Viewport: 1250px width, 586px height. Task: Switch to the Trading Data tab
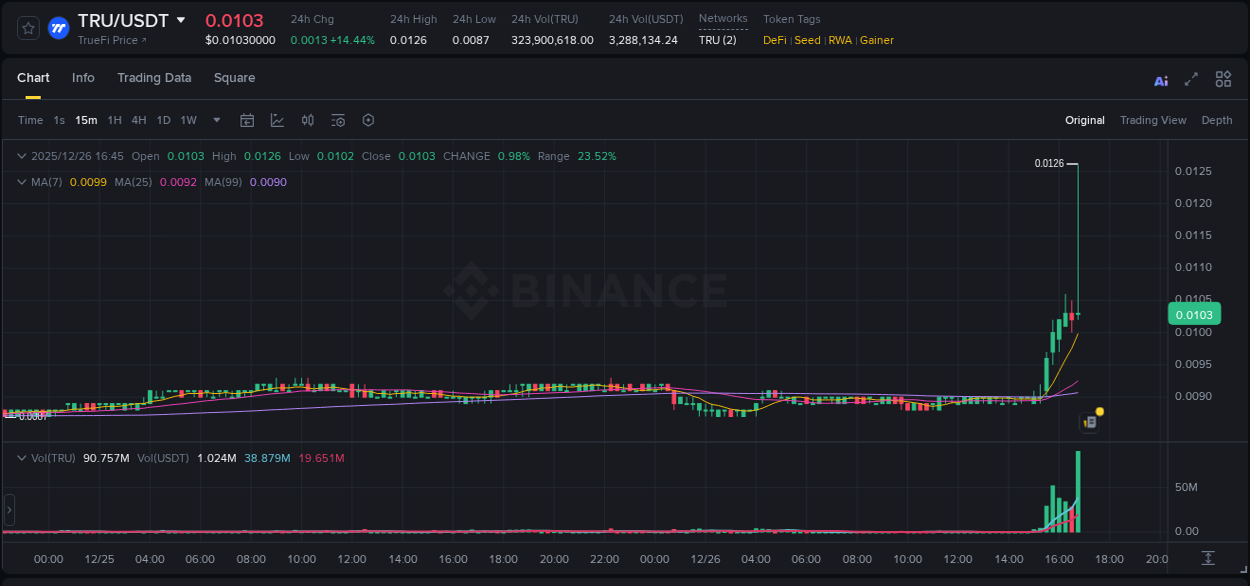click(154, 78)
